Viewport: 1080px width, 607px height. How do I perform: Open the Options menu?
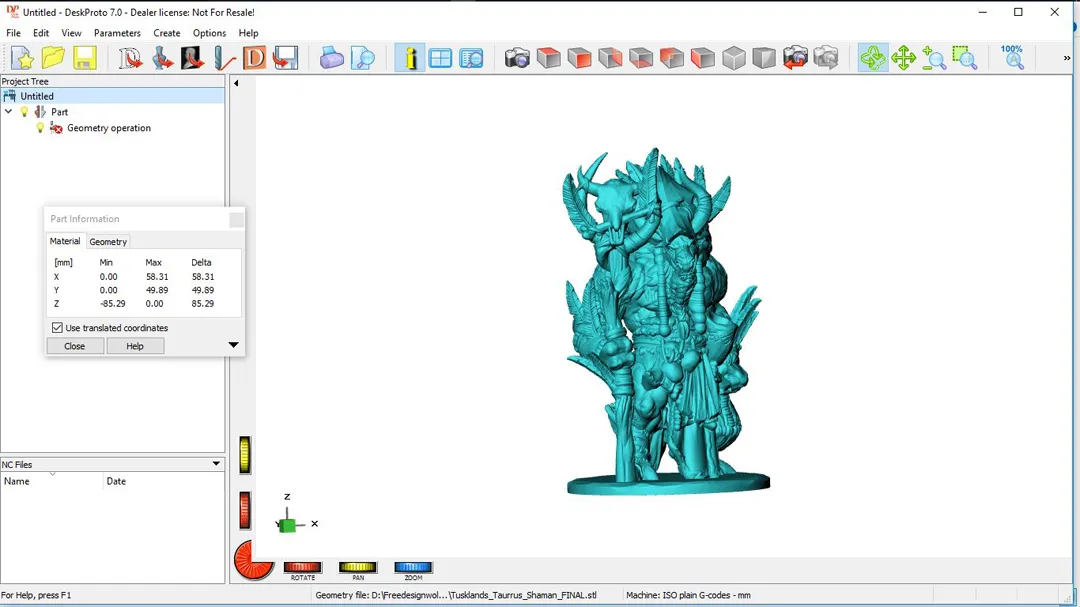209,33
